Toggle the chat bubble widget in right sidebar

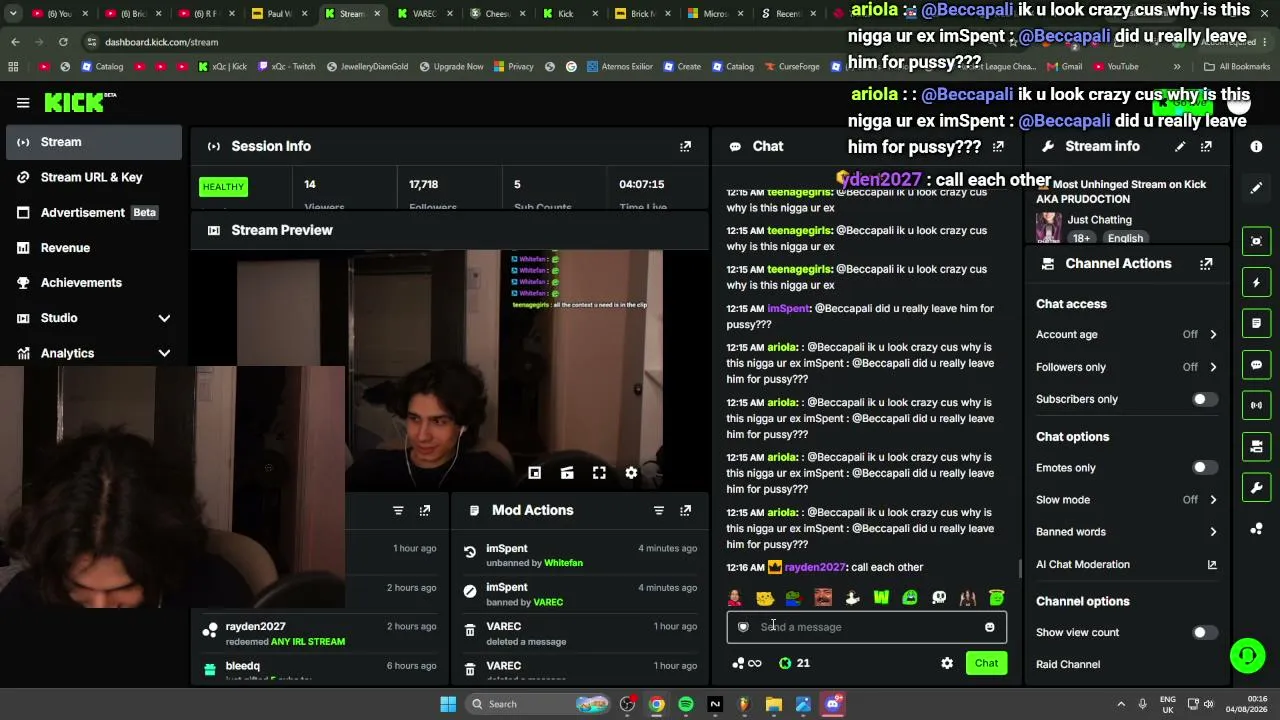coord(1256,365)
